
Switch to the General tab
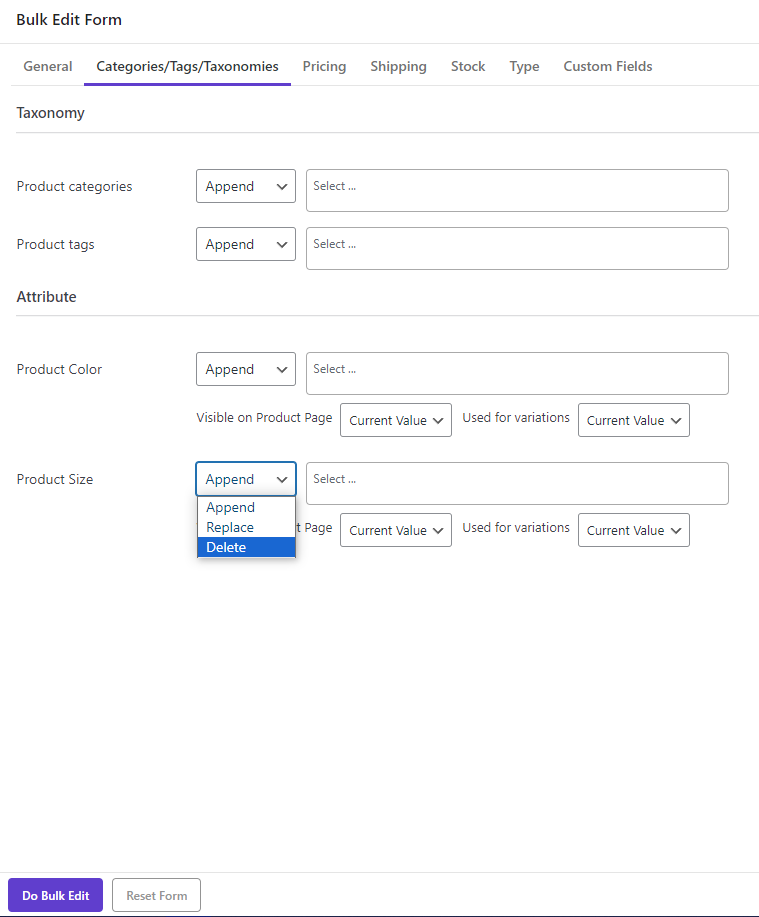[x=48, y=66]
